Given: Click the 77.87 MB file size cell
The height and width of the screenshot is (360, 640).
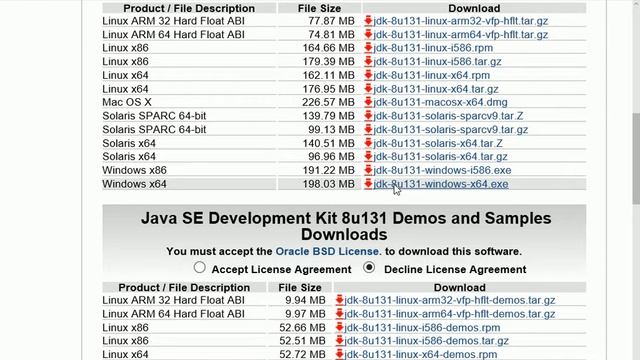Looking at the screenshot, I should (x=320, y=21).
